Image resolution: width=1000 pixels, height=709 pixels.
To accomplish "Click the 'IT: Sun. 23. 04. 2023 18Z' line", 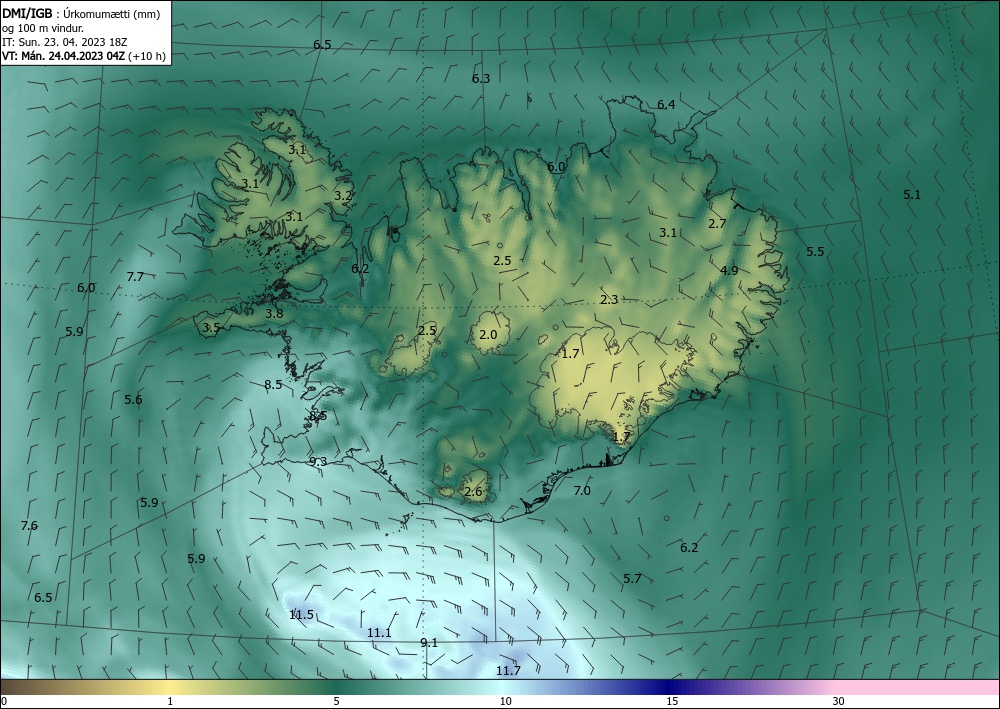I will pos(65,42).
